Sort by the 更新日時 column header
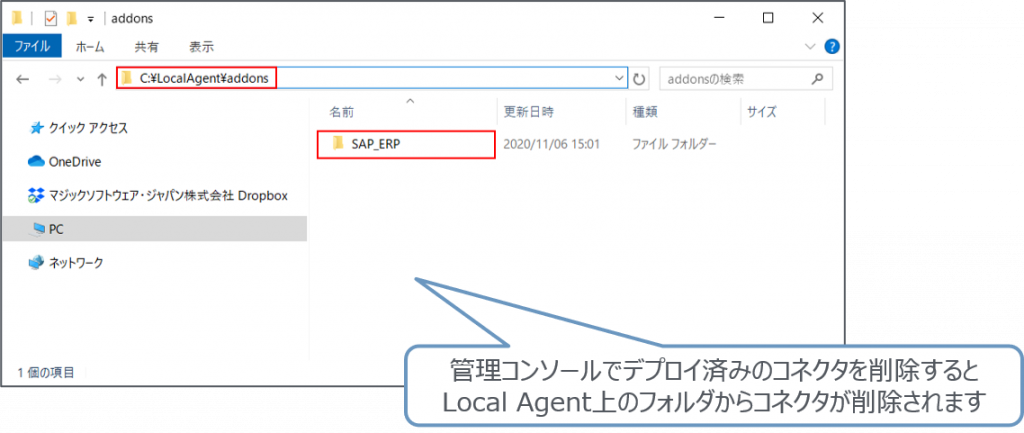Viewport: 1024px width, 433px height. coord(529,112)
